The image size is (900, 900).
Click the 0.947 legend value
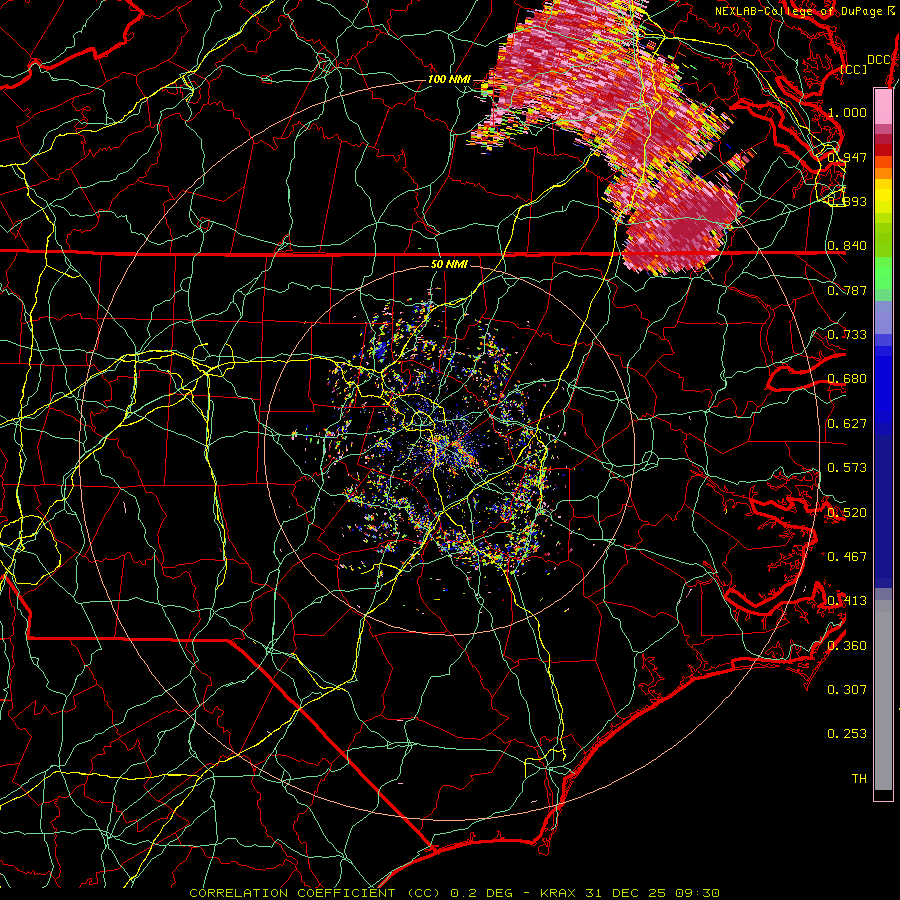[x=847, y=157]
